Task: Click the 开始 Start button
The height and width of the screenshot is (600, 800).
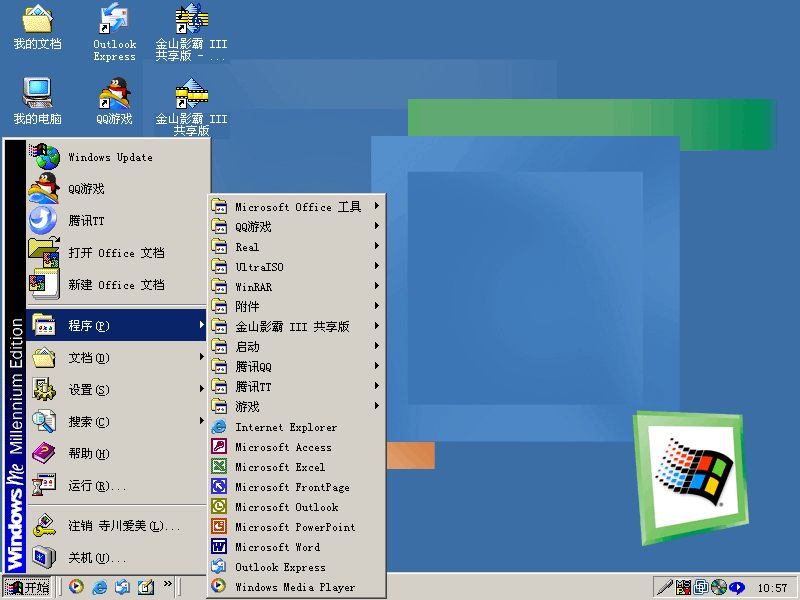Action: pyautogui.click(x=27, y=587)
